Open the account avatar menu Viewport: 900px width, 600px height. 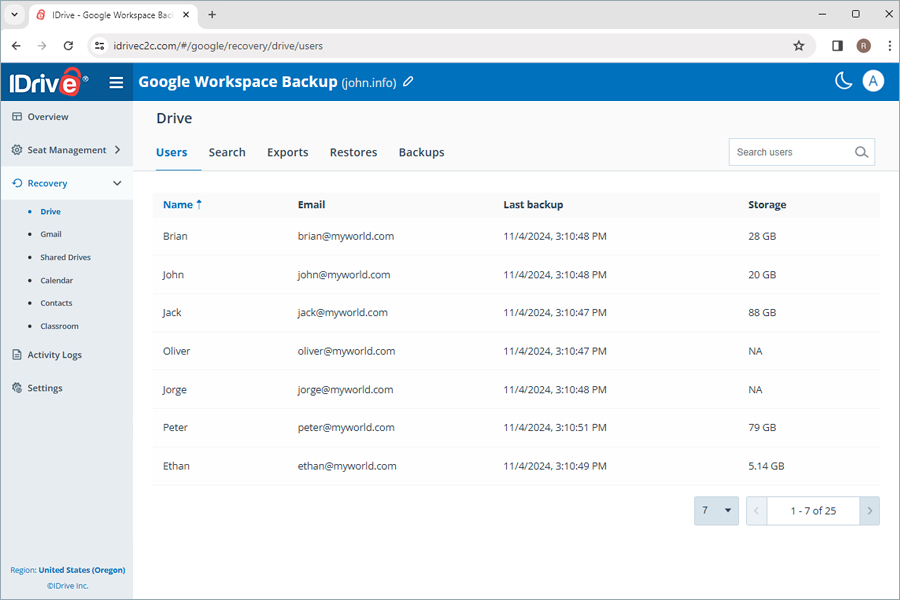click(873, 80)
